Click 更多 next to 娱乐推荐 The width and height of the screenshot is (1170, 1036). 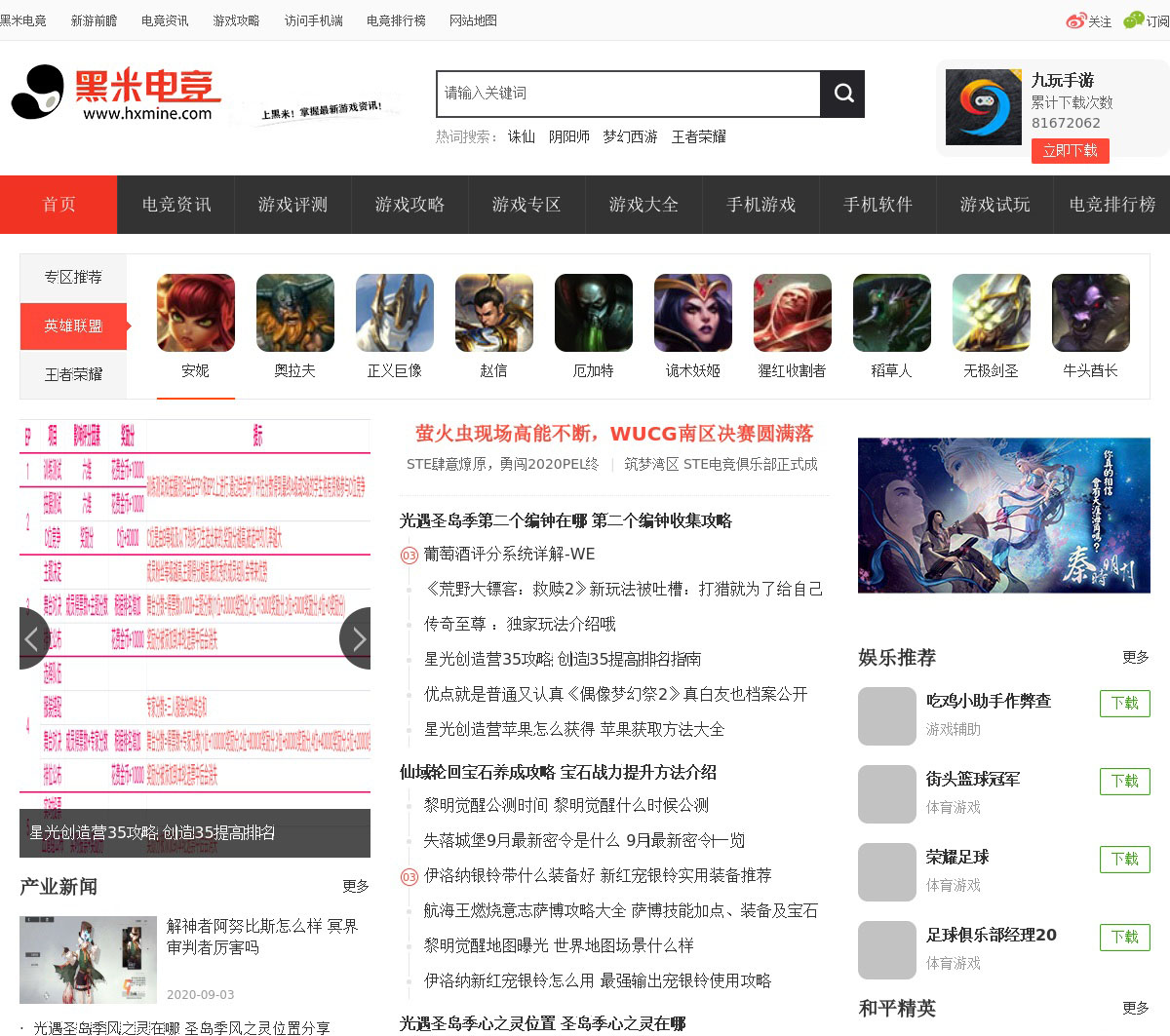(x=1136, y=657)
